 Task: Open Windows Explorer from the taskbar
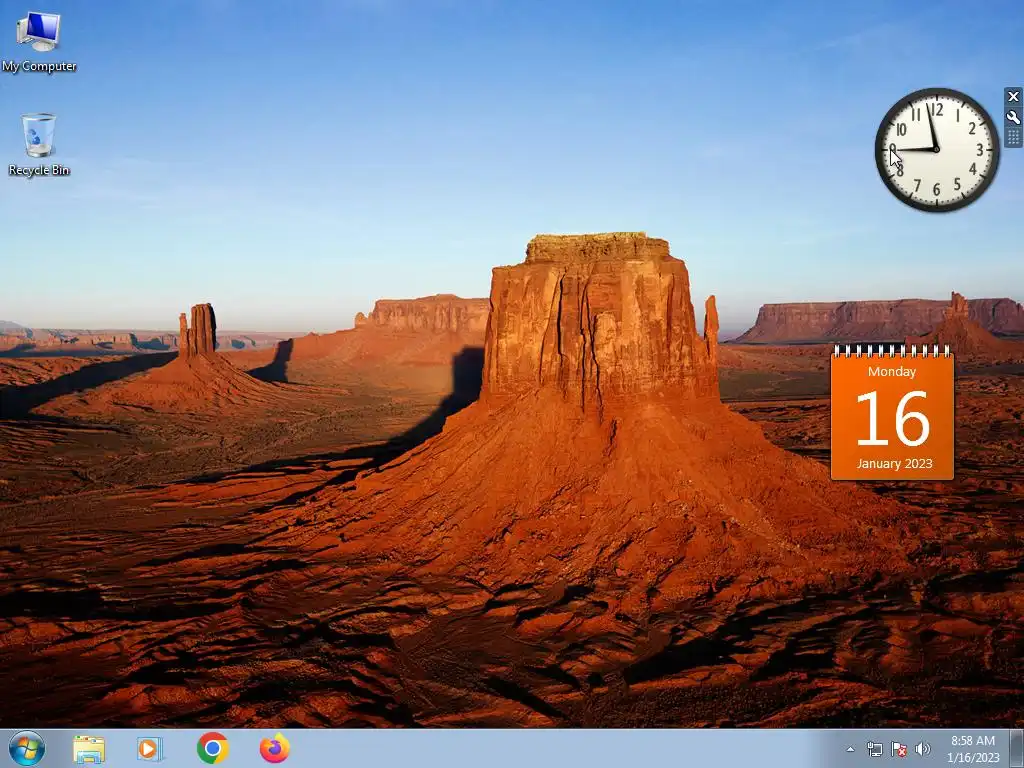(x=89, y=749)
